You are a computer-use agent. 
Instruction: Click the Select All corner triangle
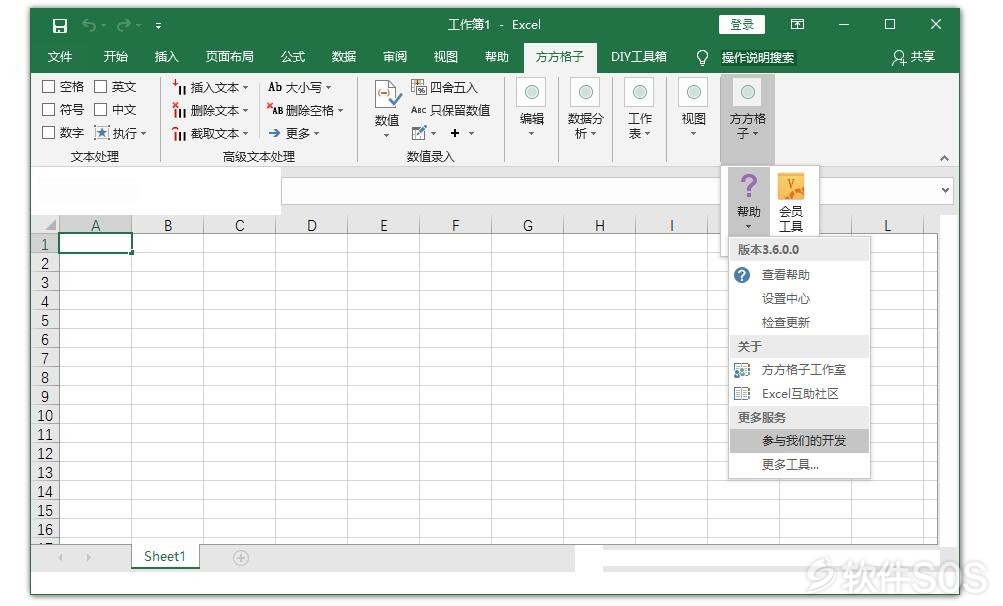pyautogui.click(x=50, y=225)
